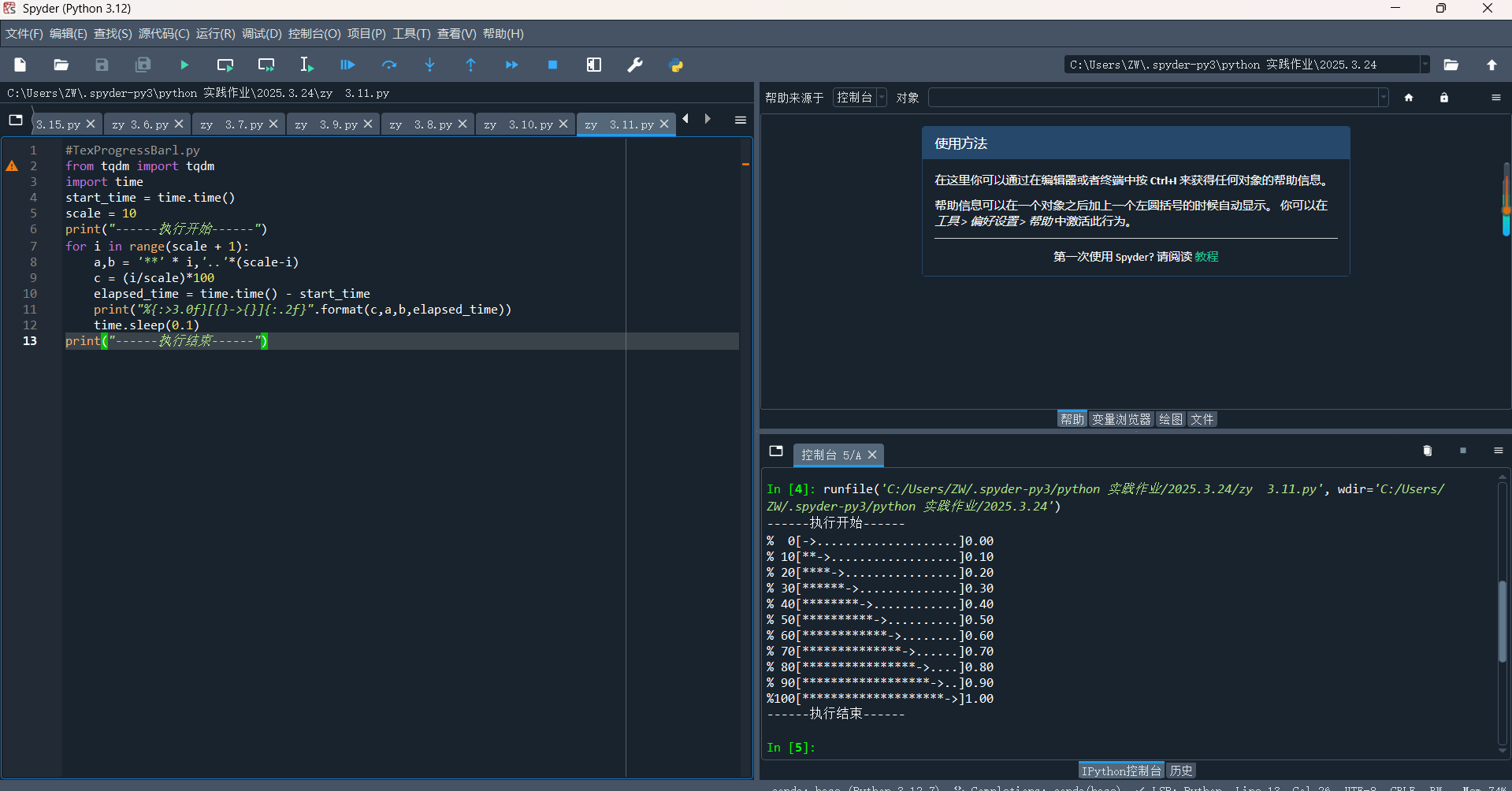Open the 编辑(E) menu
The width and height of the screenshot is (1512, 791).
69,33
